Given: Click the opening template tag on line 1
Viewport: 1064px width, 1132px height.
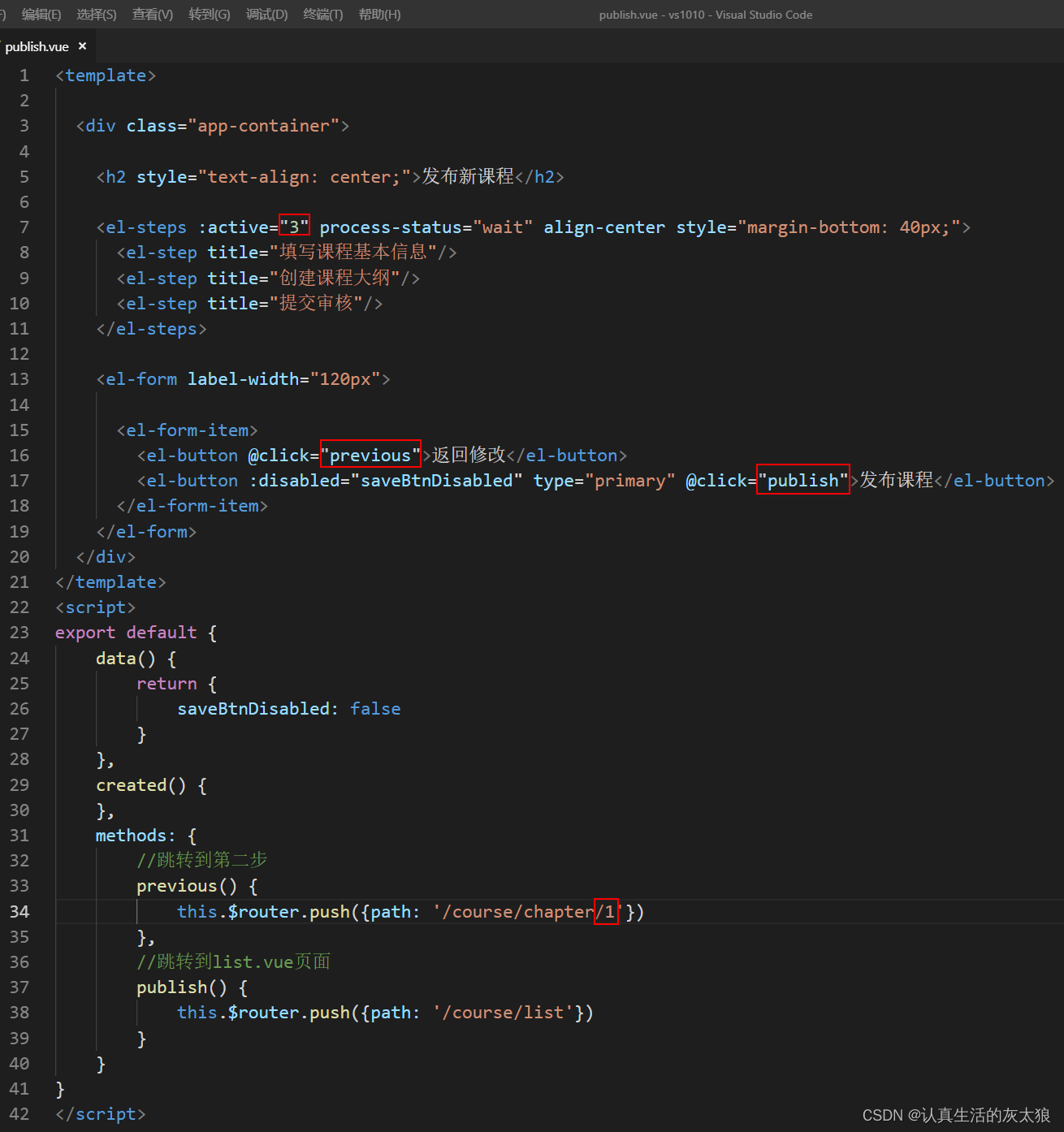Looking at the screenshot, I should (106, 76).
